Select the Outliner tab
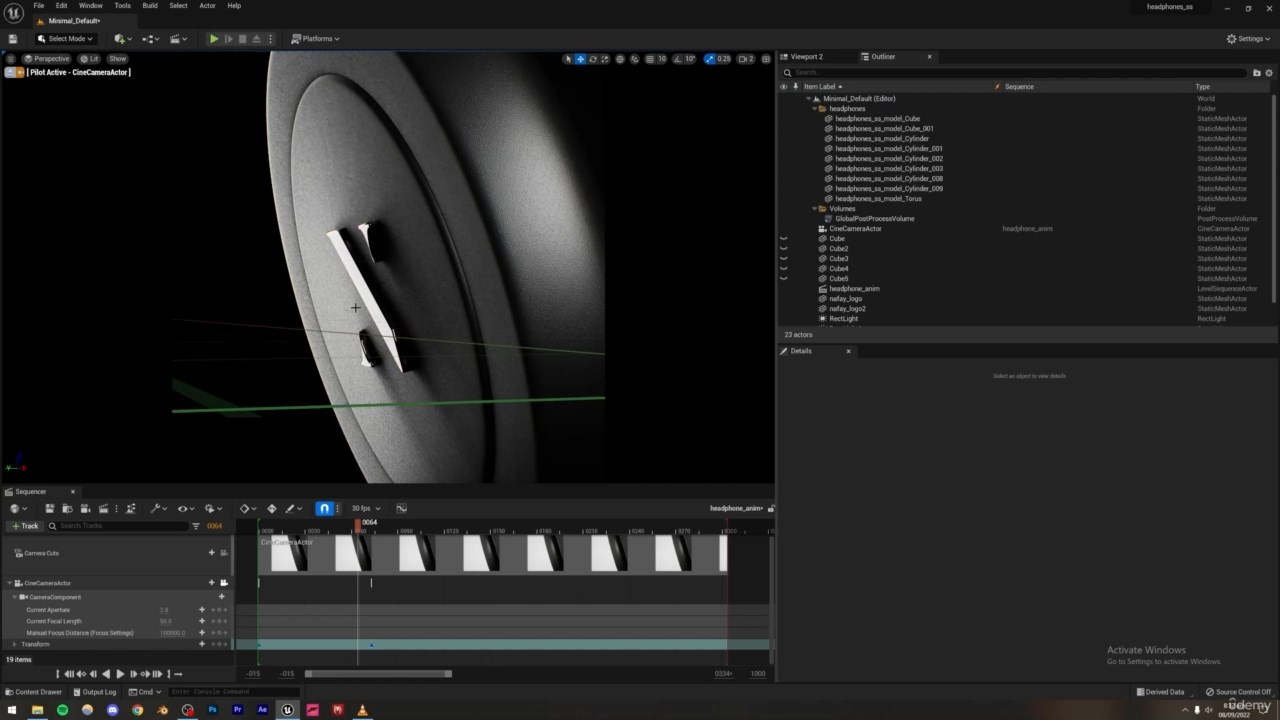Viewport: 1280px width, 720px height. pos(883,57)
